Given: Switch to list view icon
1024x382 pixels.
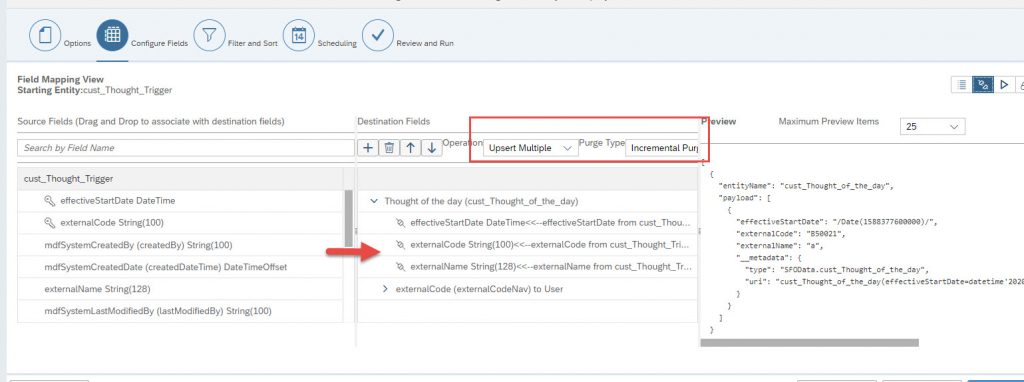Looking at the screenshot, I should 961,85.
